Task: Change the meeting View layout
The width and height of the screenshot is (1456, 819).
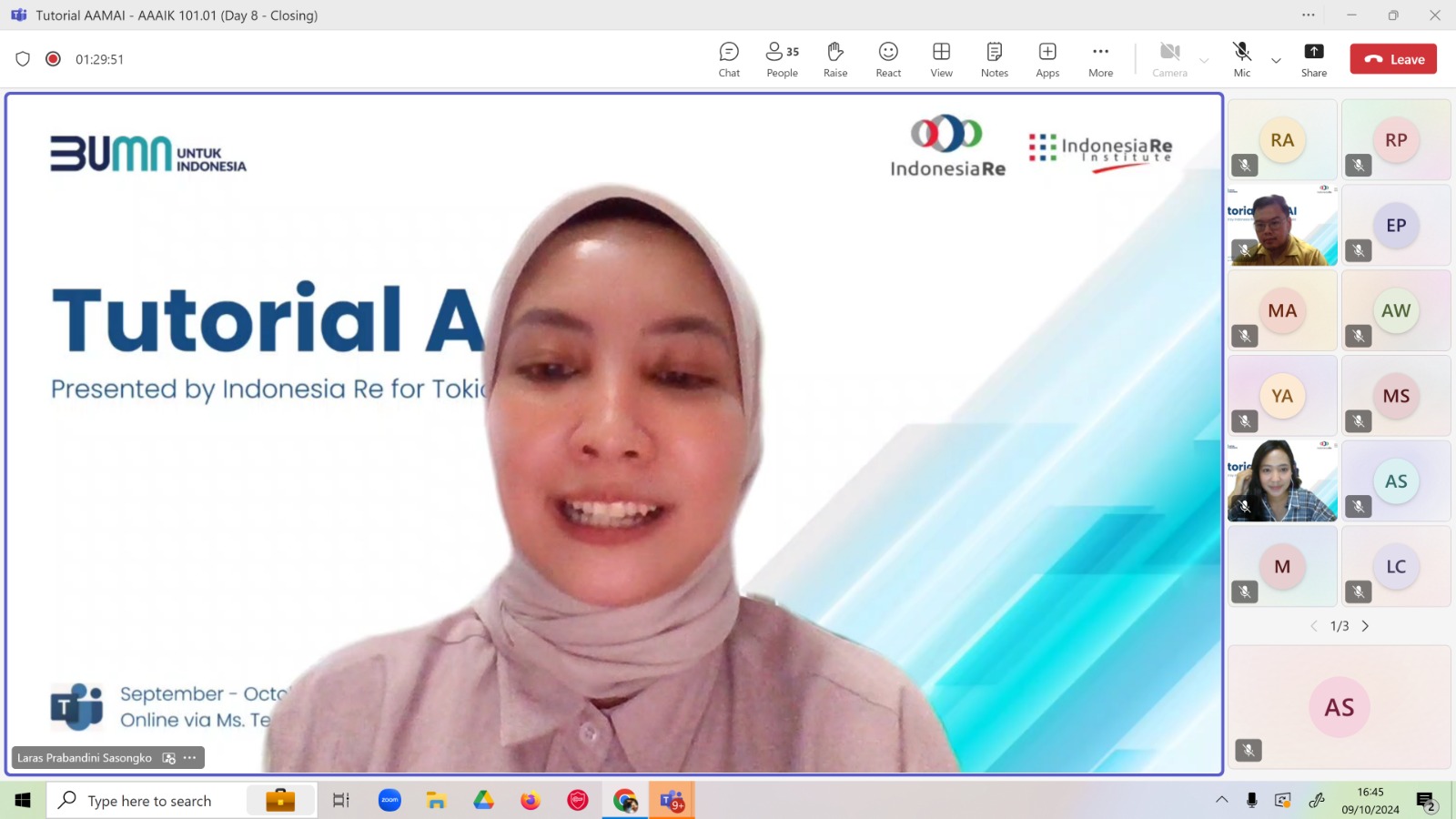Action: coord(941,60)
